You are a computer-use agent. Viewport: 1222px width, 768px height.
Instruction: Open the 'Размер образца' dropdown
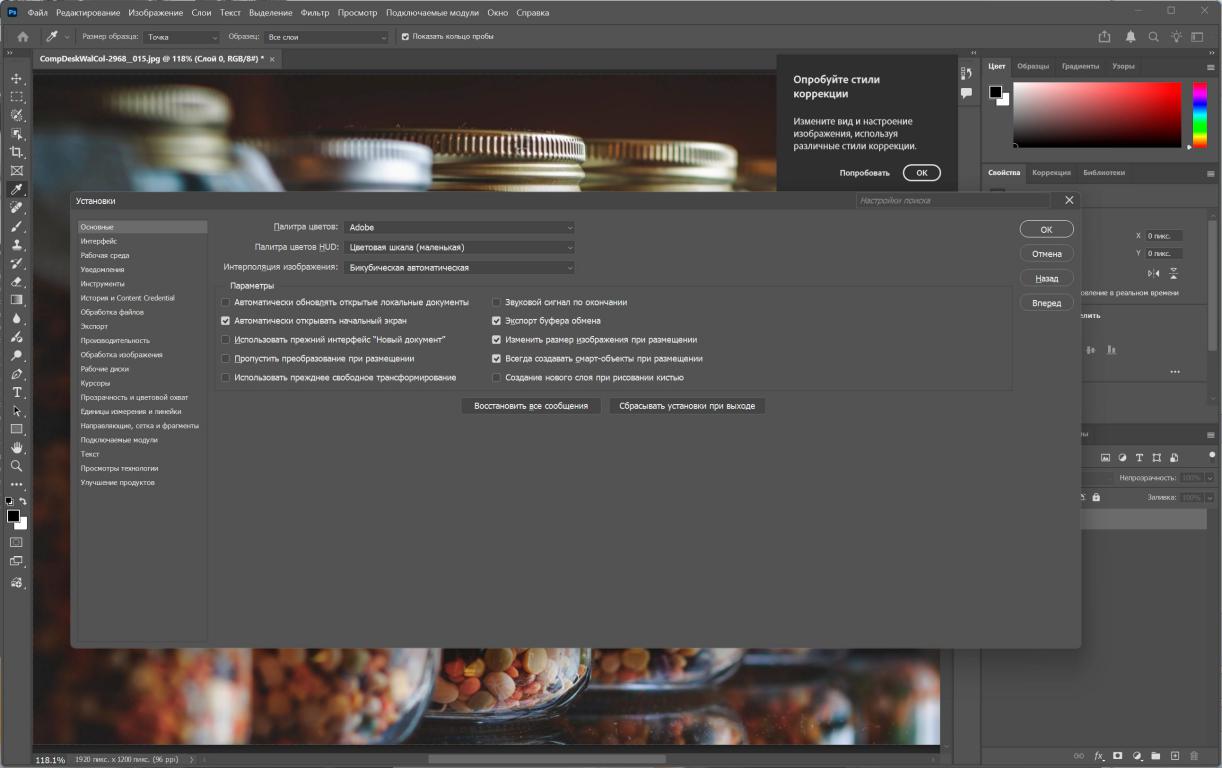(x=181, y=37)
